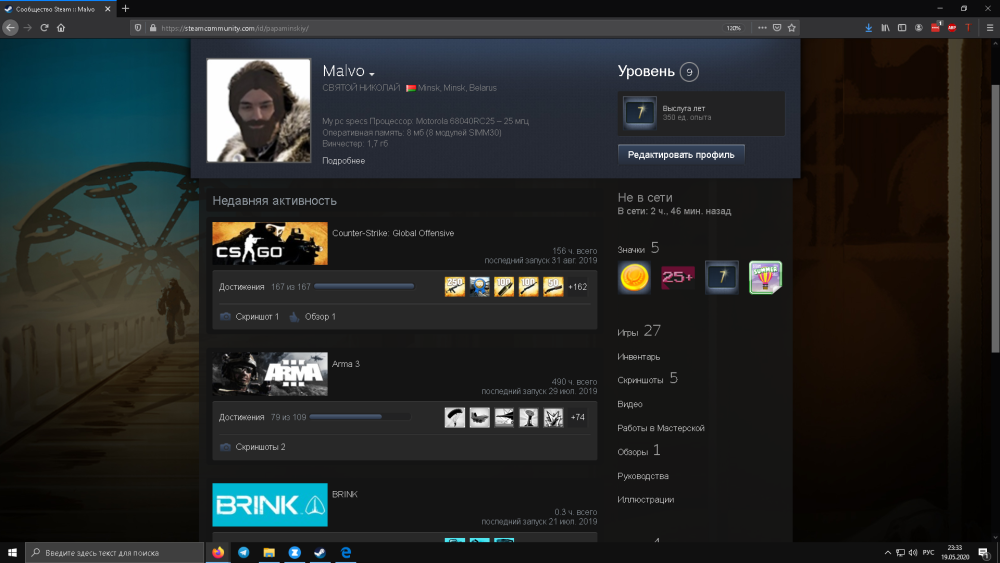The image size is (1000, 563).
Task: Click the +162 more achievements link
Action: (578, 287)
